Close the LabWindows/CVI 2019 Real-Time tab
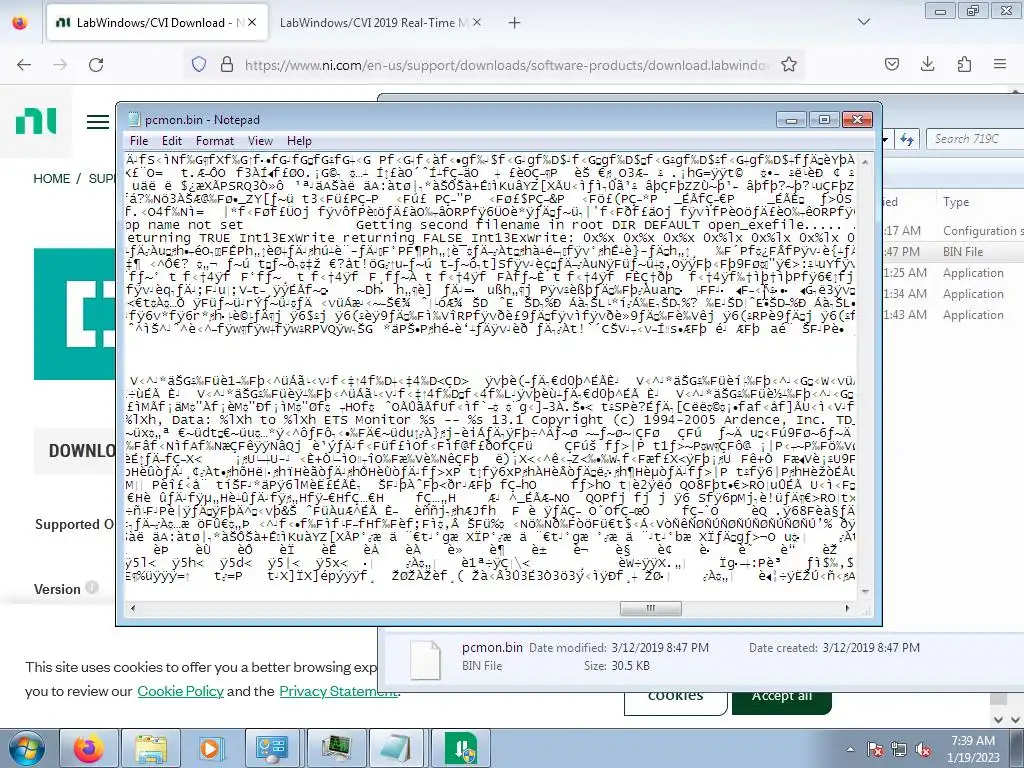Image resolution: width=1024 pixels, height=768 pixels. 477,23
